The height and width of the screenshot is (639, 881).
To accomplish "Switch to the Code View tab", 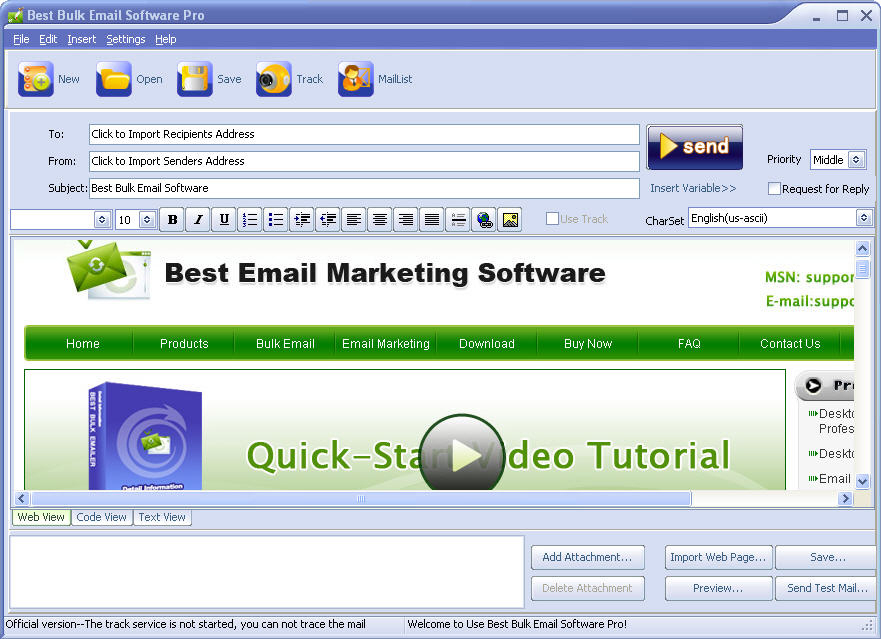I will point(102,517).
